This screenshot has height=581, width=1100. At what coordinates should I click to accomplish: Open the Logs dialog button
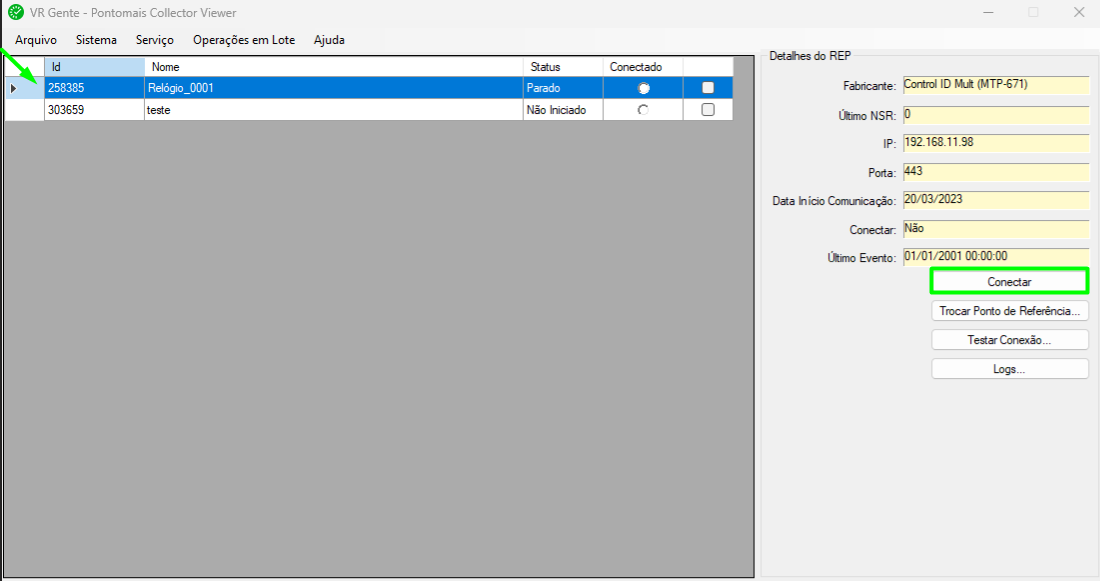pyautogui.click(x=1010, y=369)
